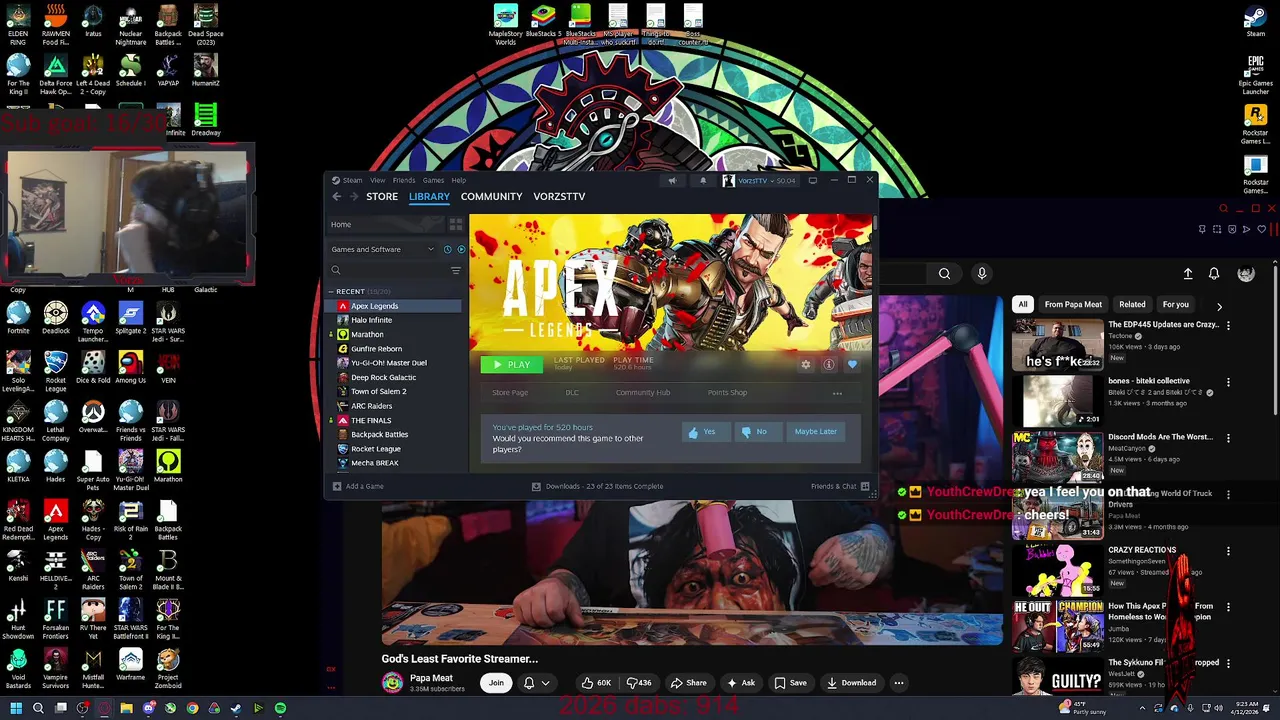
Task: Click YouTube create upload icon
Action: click(x=1188, y=274)
